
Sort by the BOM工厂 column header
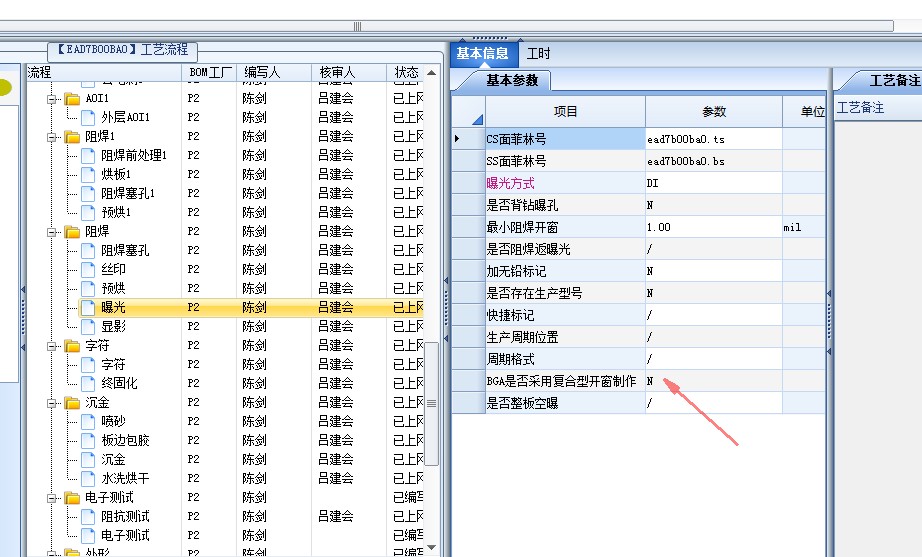(209, 72)
